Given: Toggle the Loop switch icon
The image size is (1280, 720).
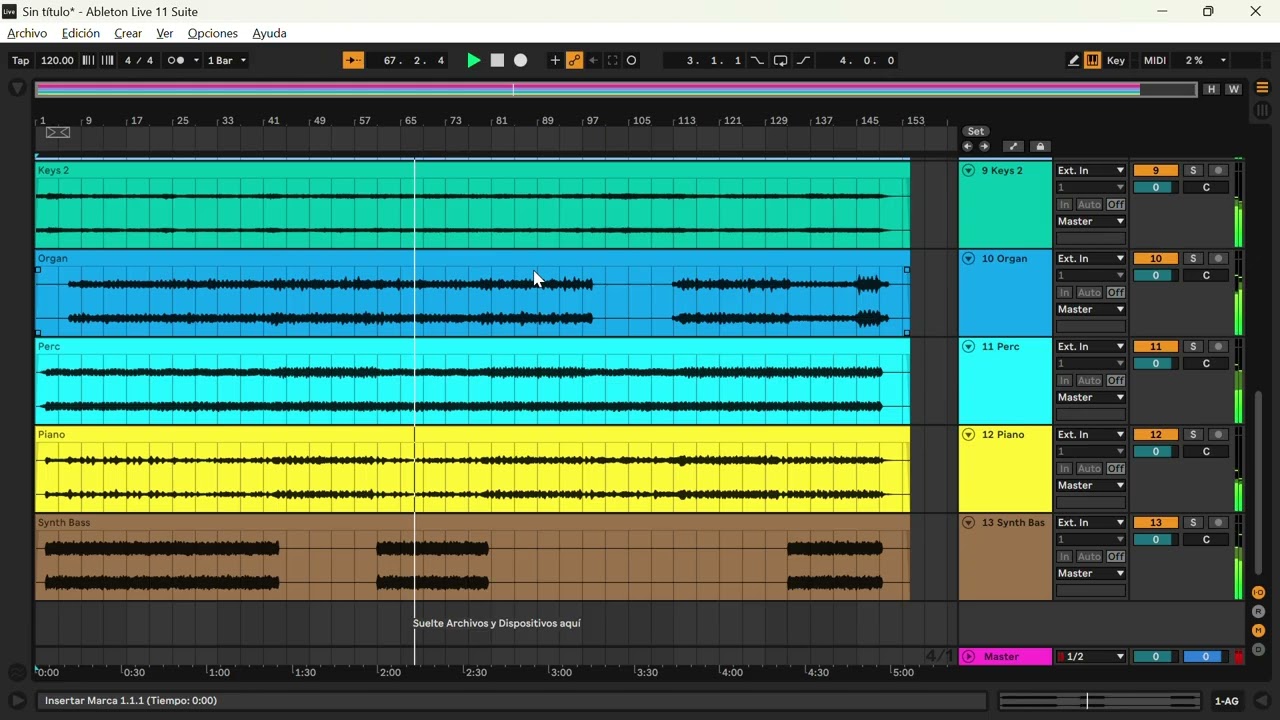Looking at the screenshot, I should coord(780,60).
